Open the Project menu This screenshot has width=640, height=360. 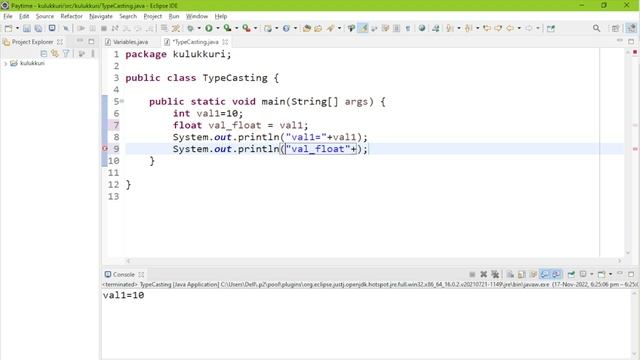[x=153, y=16]
